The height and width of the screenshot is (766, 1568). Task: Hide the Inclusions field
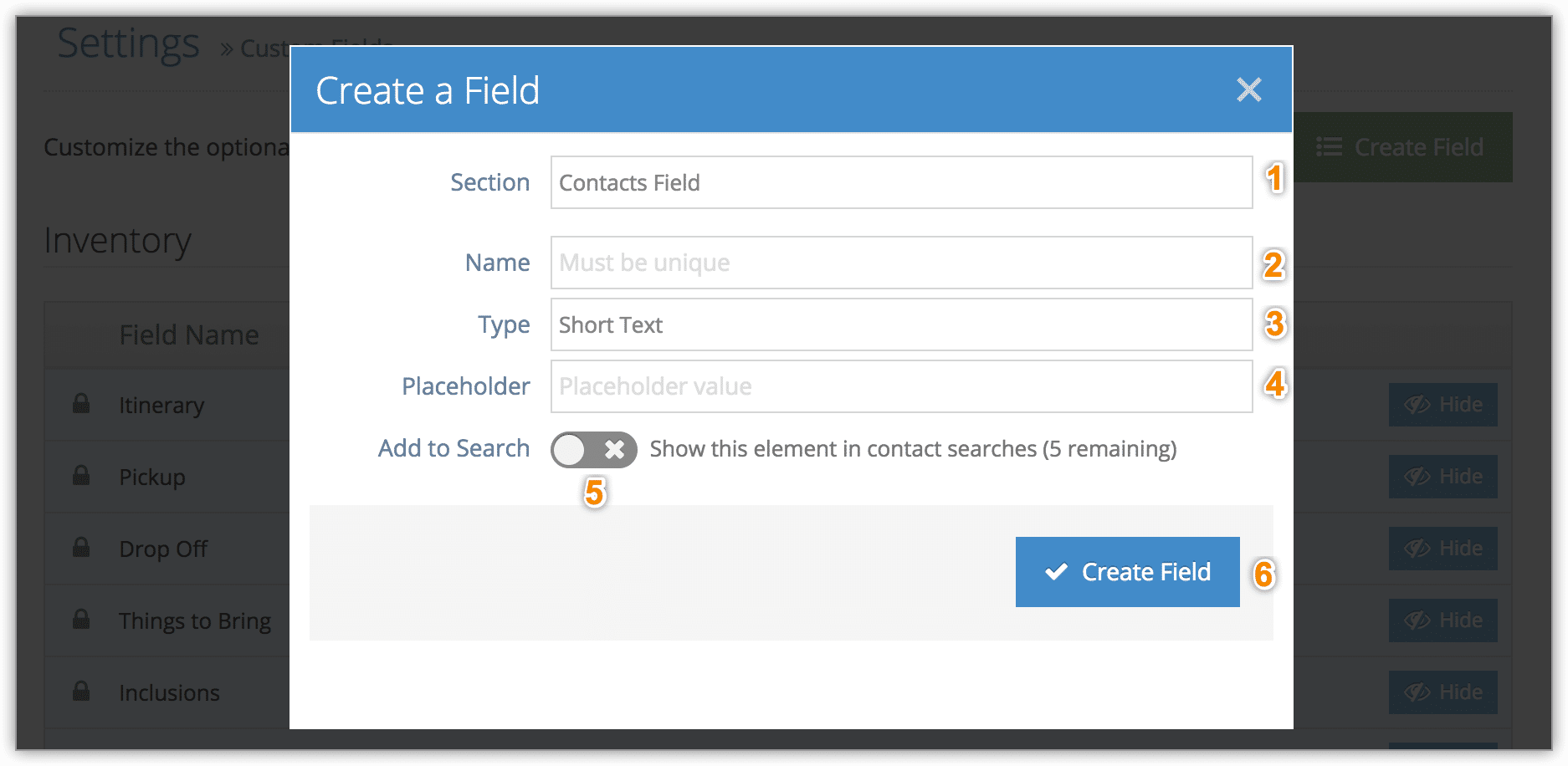tap(1442, 692)
